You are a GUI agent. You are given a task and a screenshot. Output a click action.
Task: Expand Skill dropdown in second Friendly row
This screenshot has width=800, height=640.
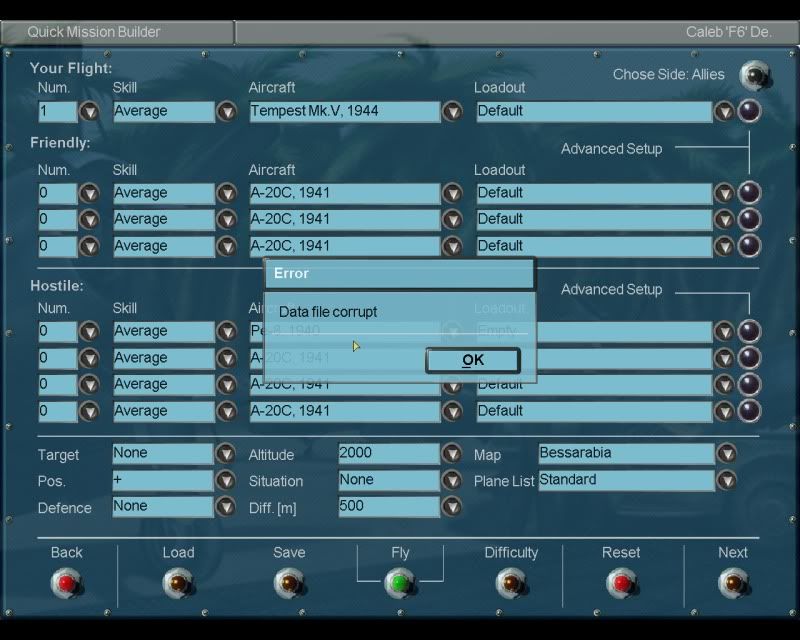pyautogui.click(x=227, y=219)
